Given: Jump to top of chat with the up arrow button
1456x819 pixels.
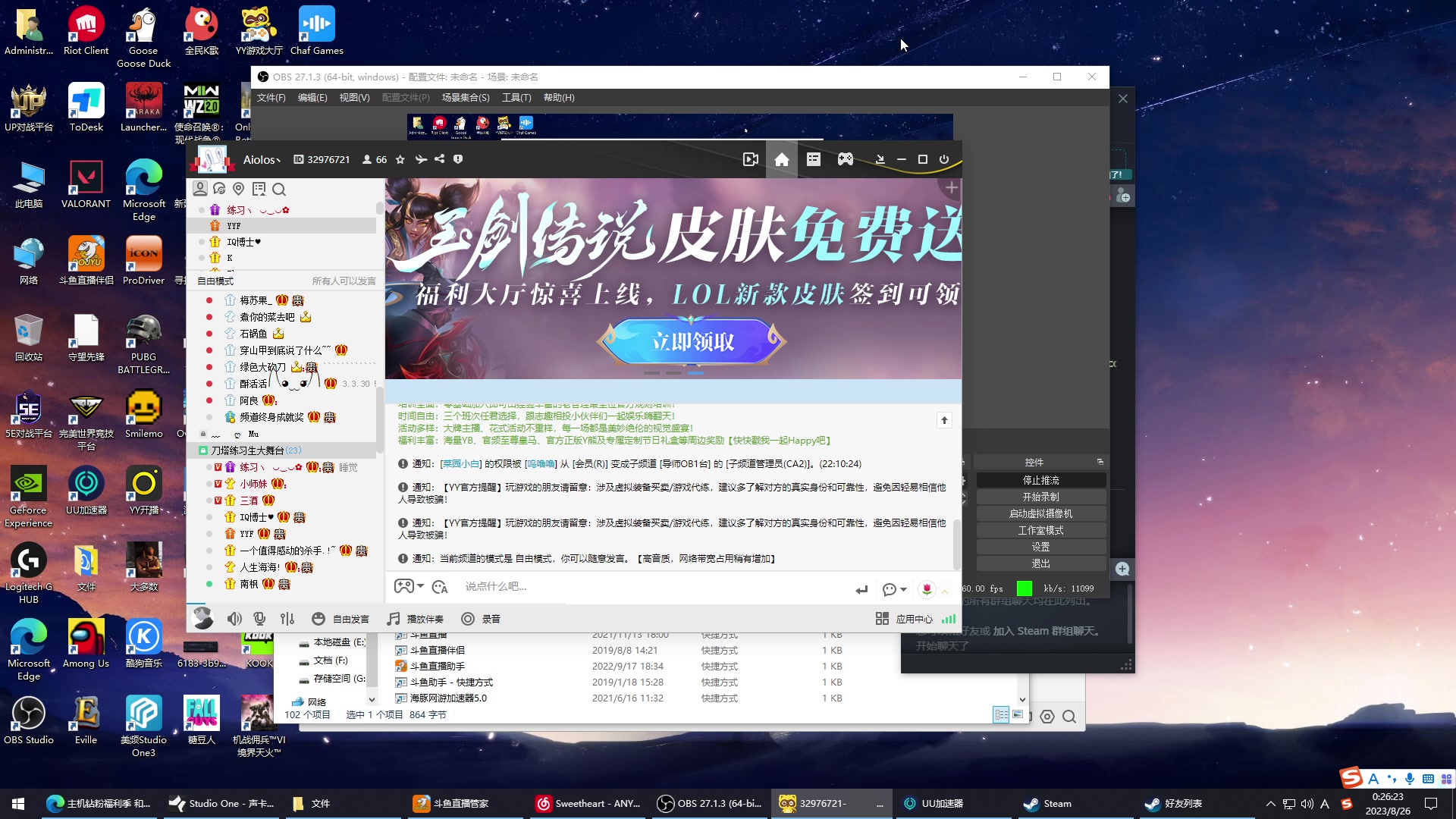Looking at the screenshot, I should point(944,420).
